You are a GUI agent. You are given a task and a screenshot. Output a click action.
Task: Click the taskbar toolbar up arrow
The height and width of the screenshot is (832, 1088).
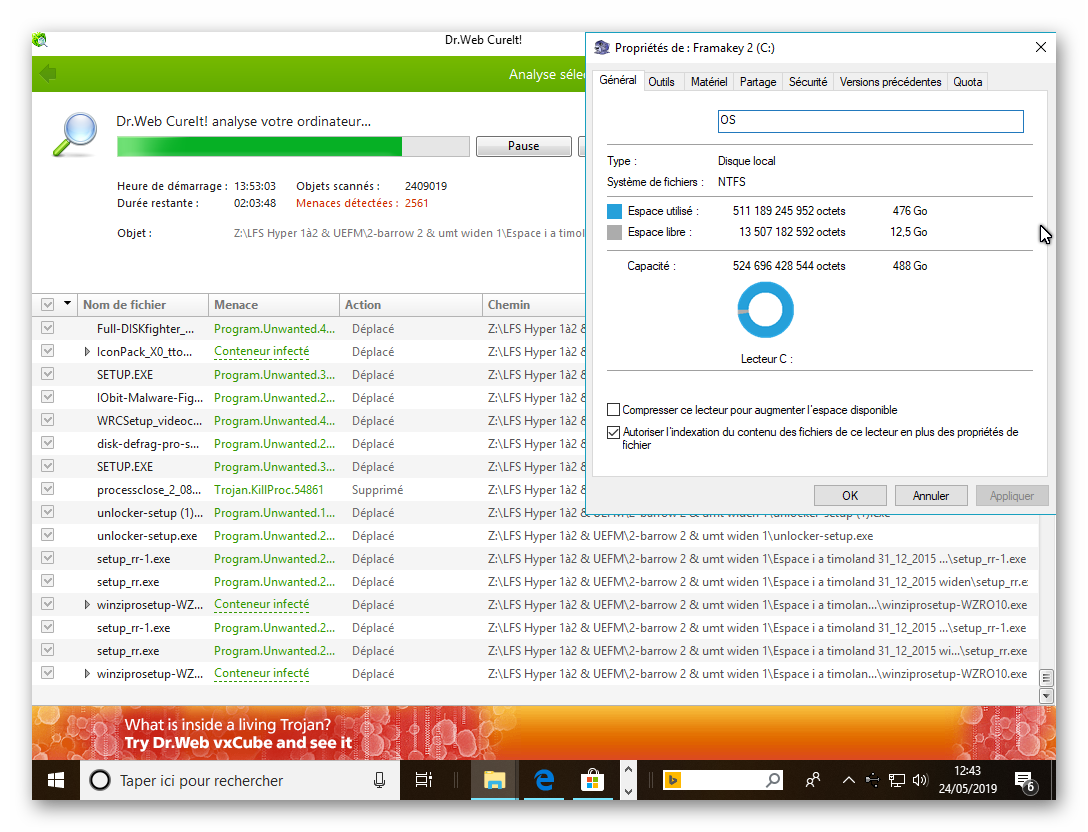click(x=628, y=770)
